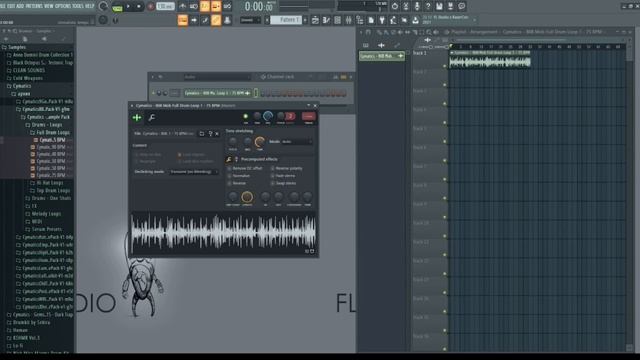Click the audio clip on Track 1

point(490,60)
